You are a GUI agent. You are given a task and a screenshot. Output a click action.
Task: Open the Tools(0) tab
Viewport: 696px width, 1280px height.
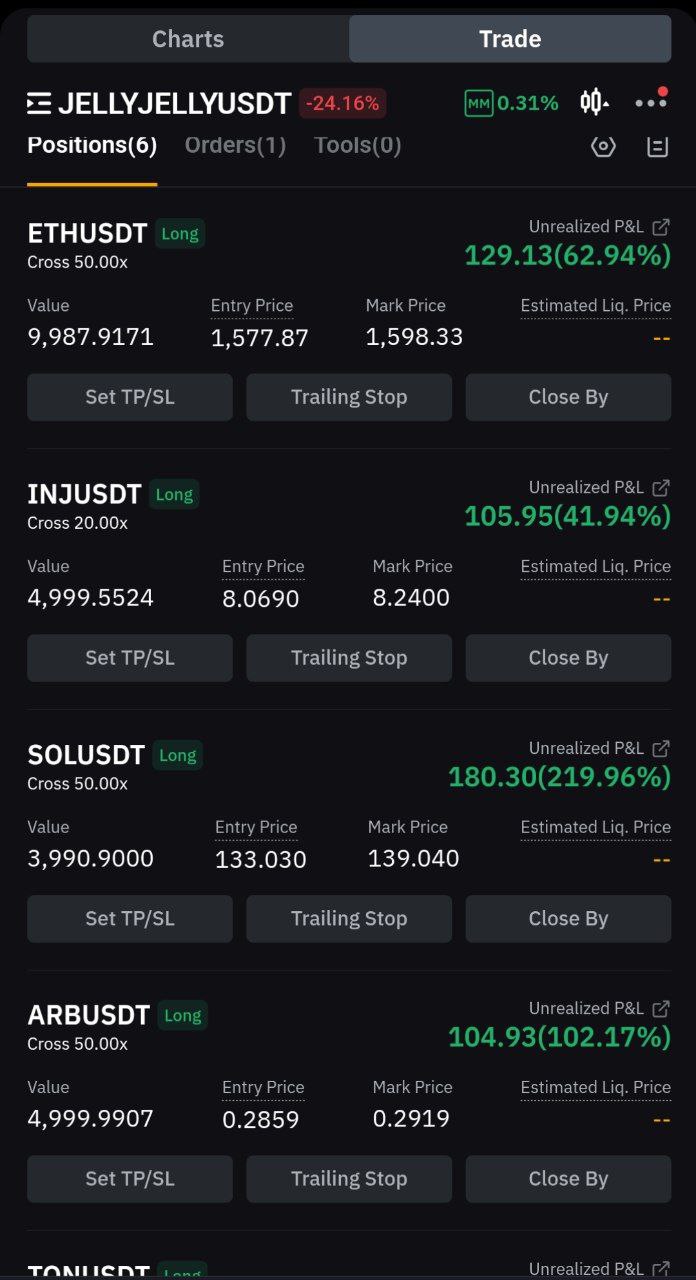pos(357,146)
